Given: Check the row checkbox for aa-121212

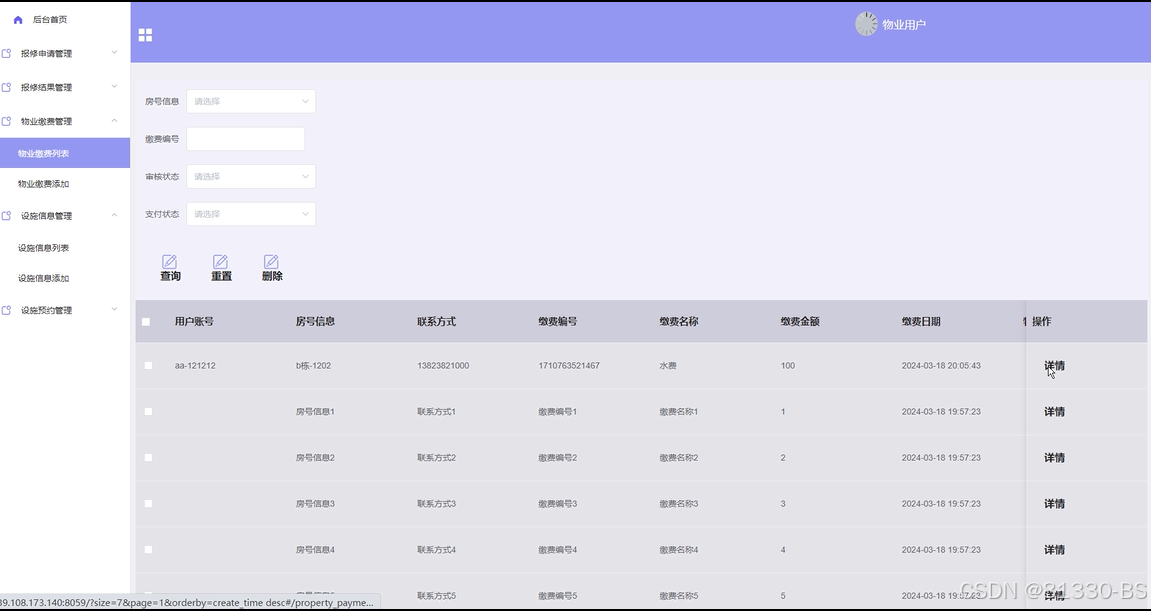Looking at the screenshot, I should coord(148,366).
